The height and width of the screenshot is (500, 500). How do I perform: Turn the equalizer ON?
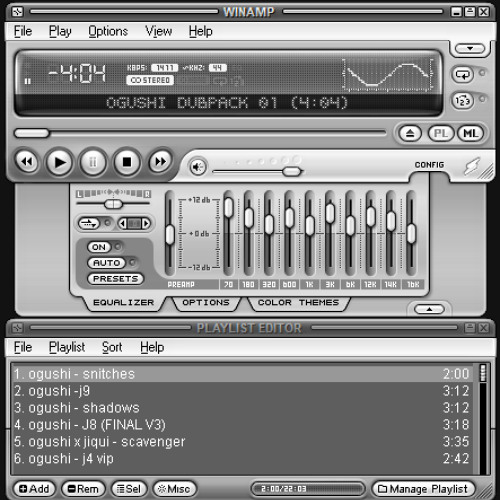[x=99, y=247]
